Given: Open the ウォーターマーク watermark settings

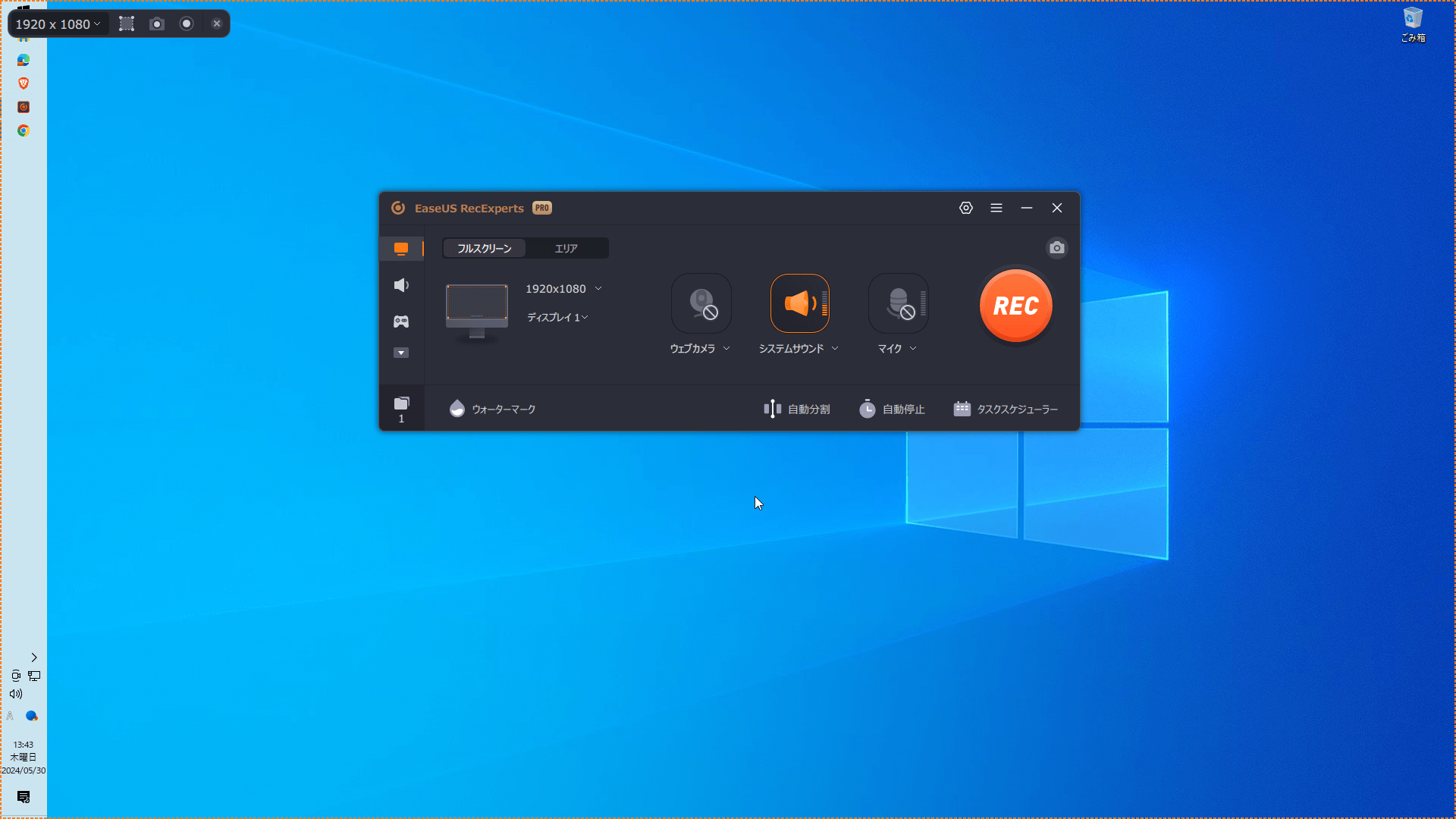Looking at the screenshot, I should coord(492,409).
